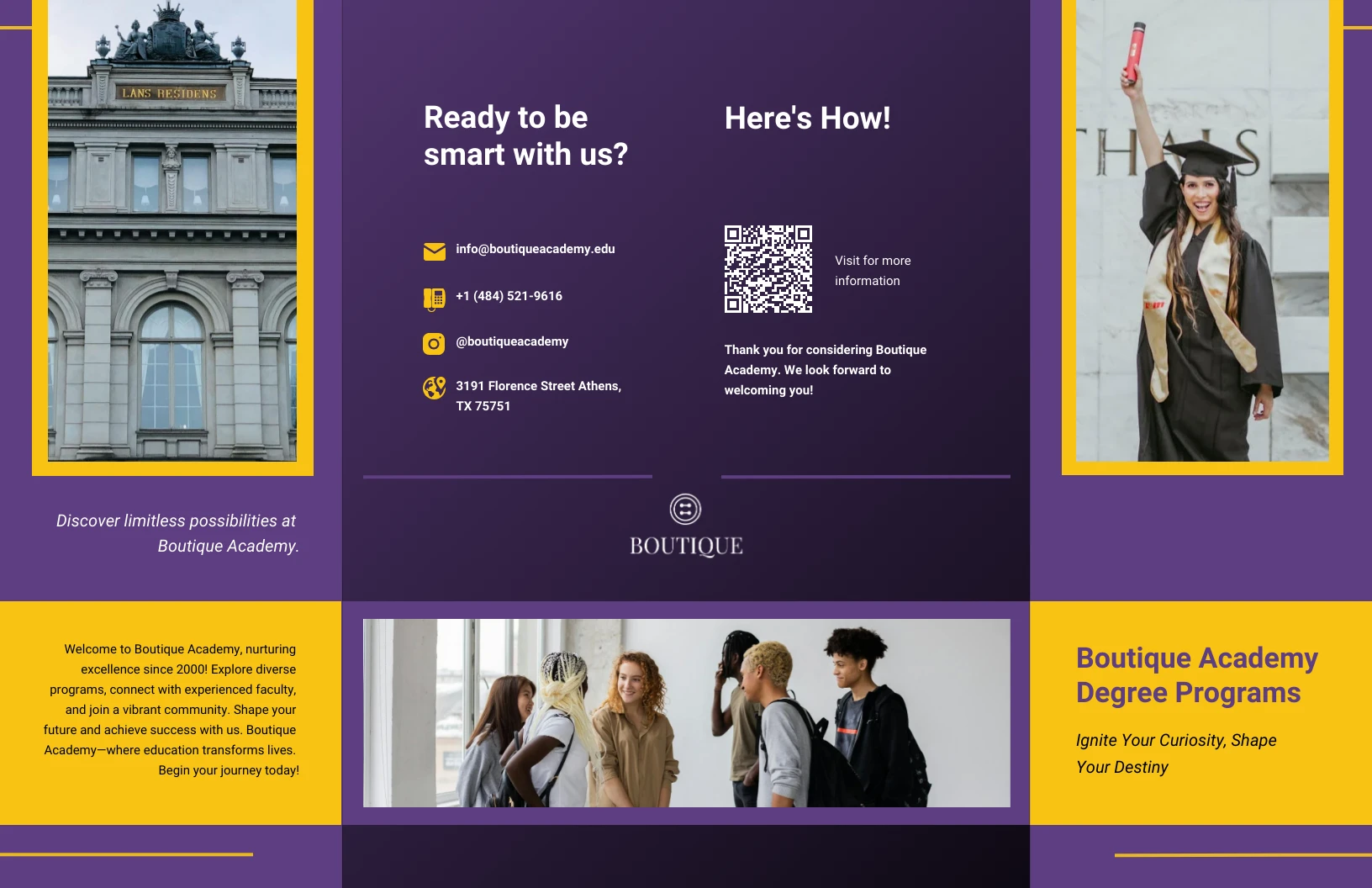Click the info@boutiqueacademy.edu email link
This screenshot has width=1372, height=888.
click(535, 249)
